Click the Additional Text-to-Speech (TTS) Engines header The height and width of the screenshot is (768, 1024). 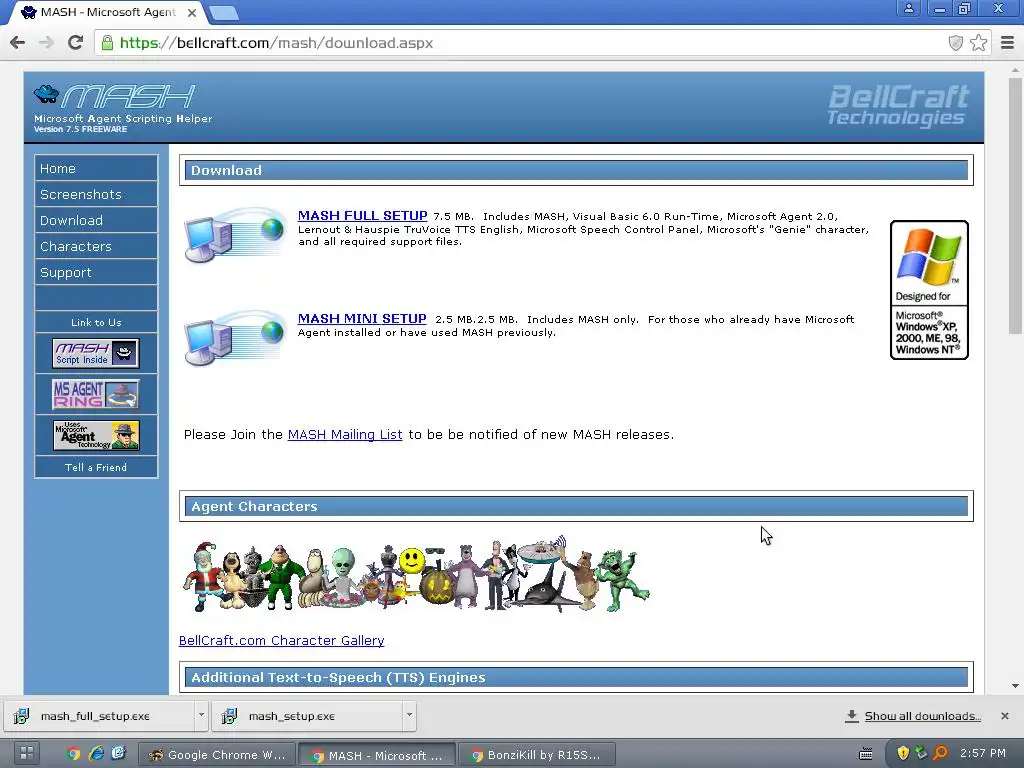click(576, 677)
